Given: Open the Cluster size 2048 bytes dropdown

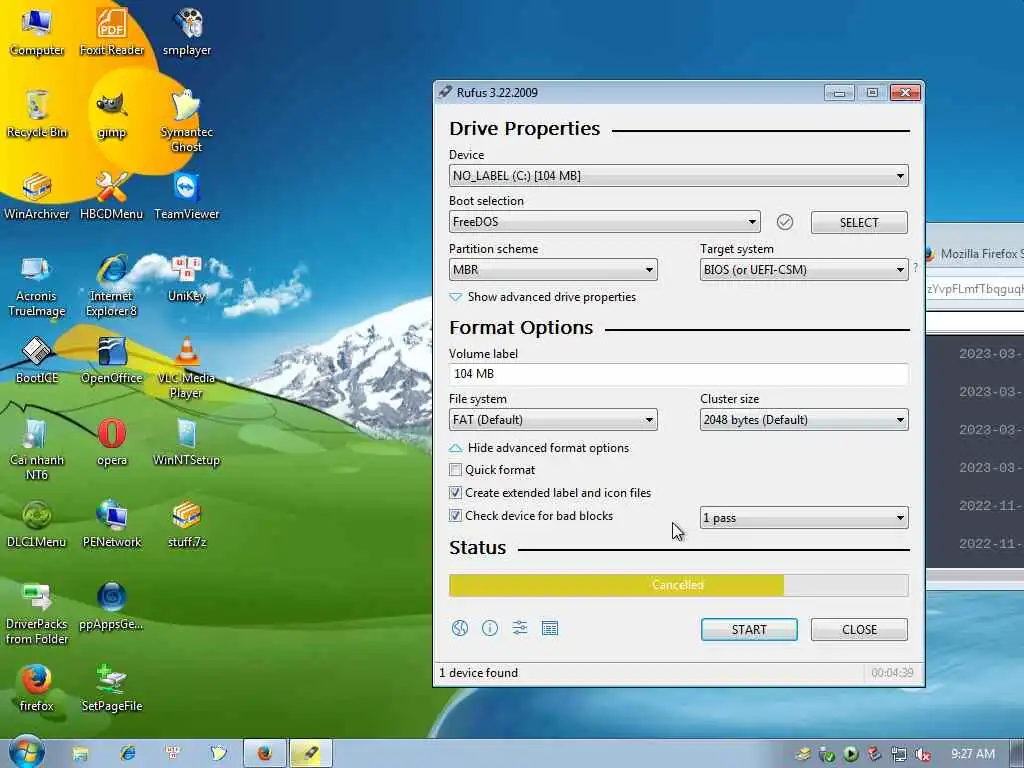Looking at the screenshot, I should click(804, 420).
